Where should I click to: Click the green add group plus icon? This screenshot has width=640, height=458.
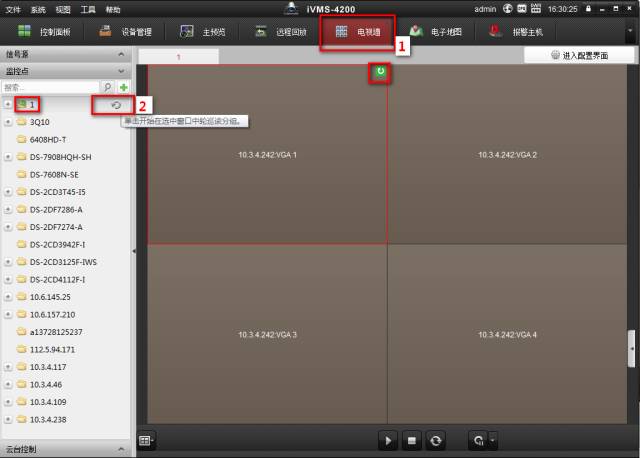[x=124, y=88]
